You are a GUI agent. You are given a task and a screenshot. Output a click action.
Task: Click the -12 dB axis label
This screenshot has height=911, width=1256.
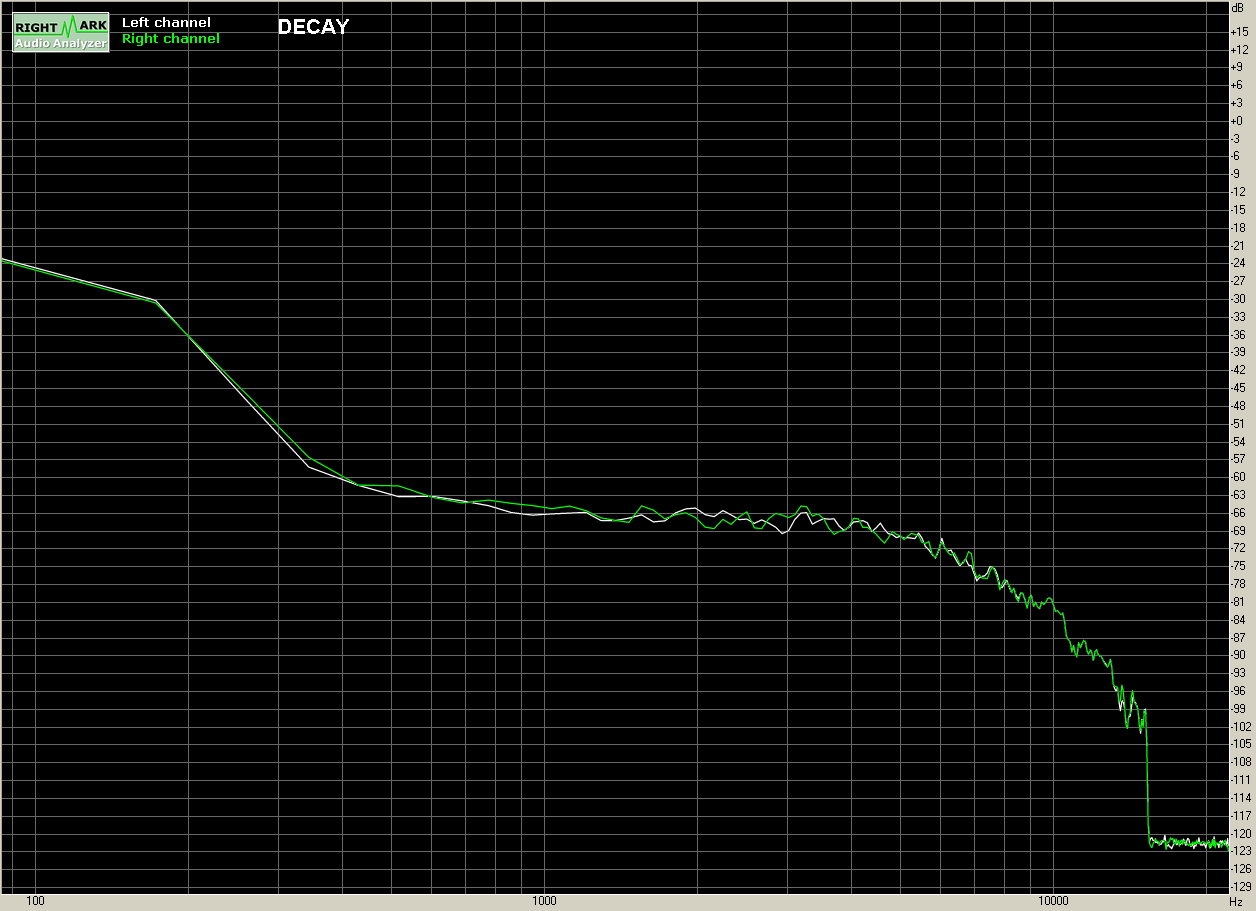click(x=1239, y=192)
